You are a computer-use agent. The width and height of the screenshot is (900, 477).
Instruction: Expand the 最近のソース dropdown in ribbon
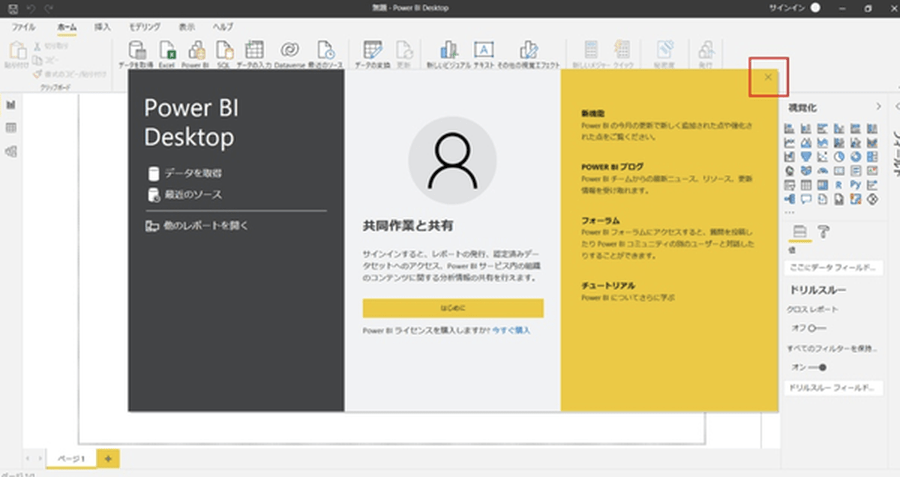tap(325, 64)
